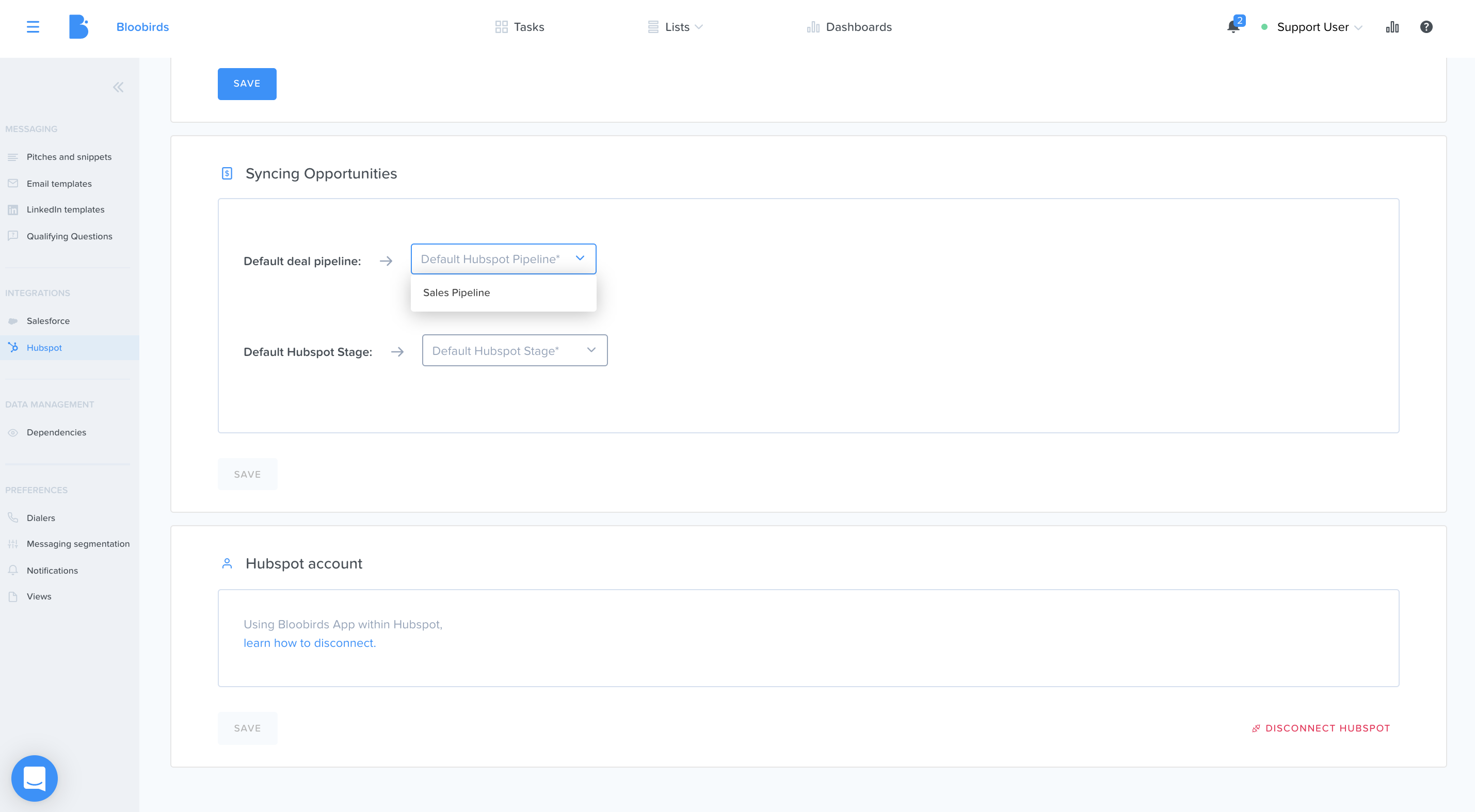1475x812 pixels.
Task: Click the Hubspot sidebar icon
Action: pyautogui.click(x=12, y=347)
